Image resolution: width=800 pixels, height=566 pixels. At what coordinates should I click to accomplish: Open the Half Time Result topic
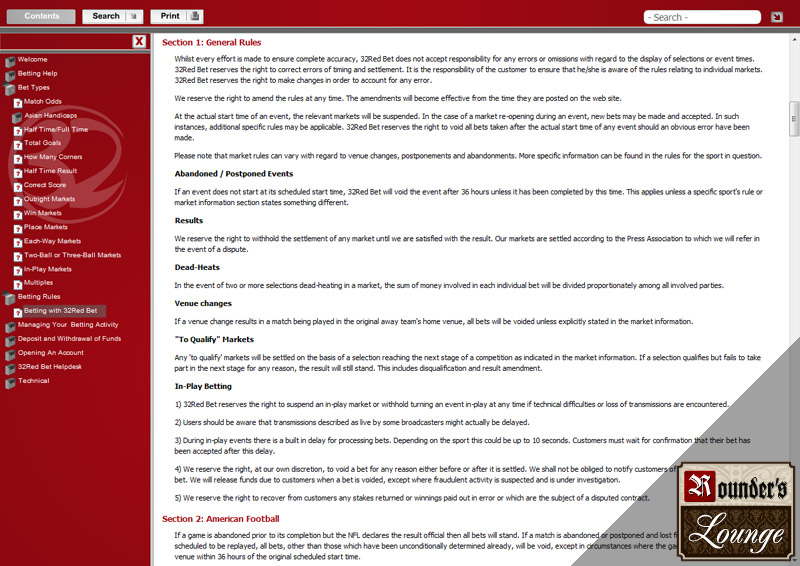(x=51, y=171)
